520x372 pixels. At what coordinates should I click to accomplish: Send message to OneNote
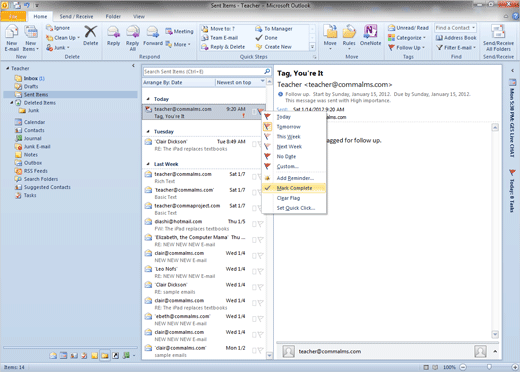[370, 35]
